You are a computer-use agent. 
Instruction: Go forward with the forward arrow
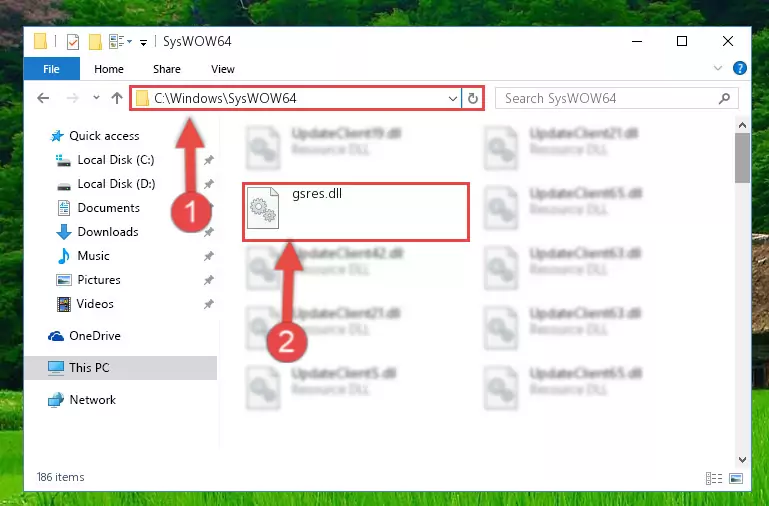tap(73, 98)
